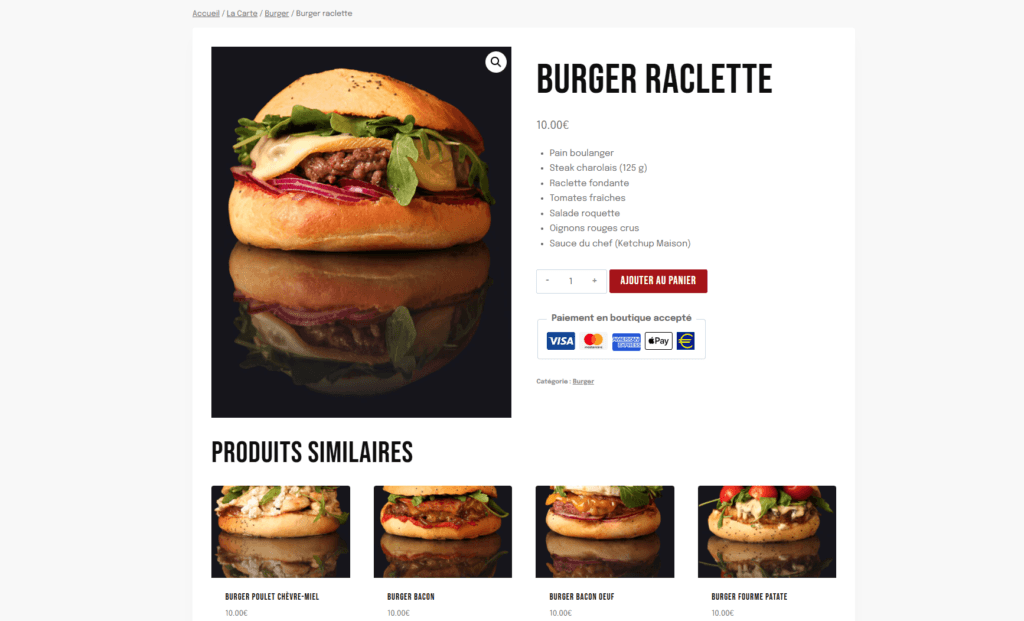Click the Apple Pay payment icon
Viewport: 1024px width, 621px height.
pyautogui.click(x=658, y=341)
